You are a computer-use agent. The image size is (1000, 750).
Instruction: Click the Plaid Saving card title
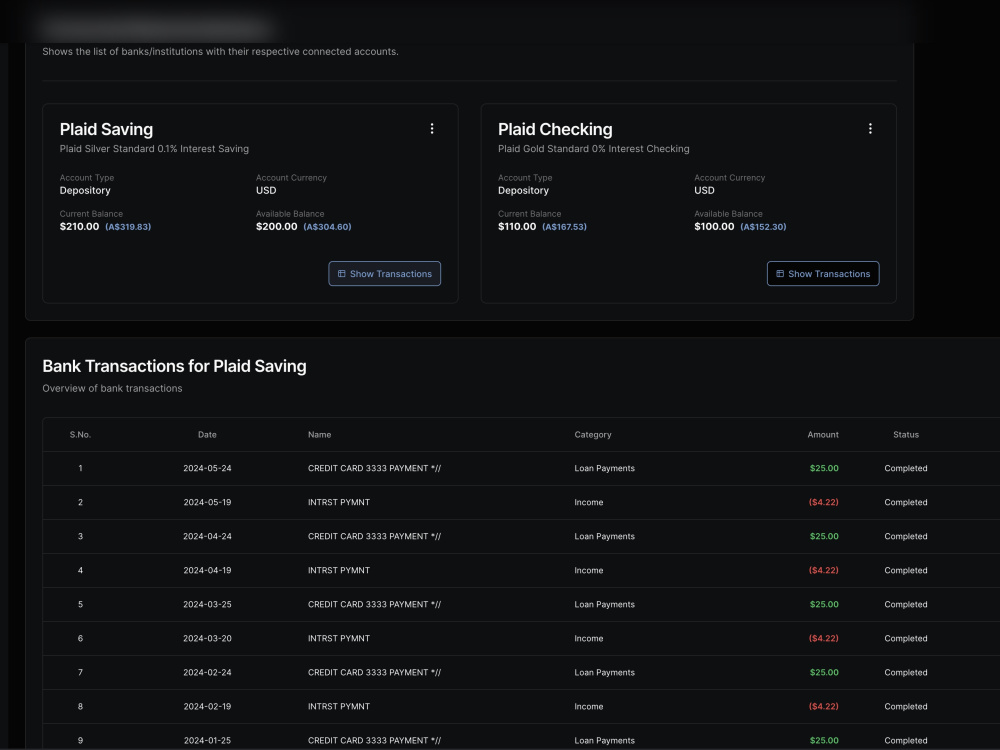click(107, 129)
